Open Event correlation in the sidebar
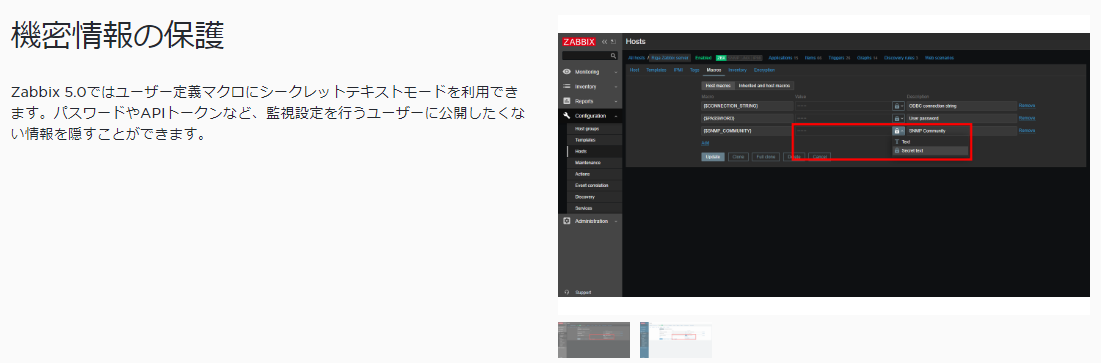Image resolution: width=1101 pixels, height=363 pixels. click(x=591, y=185)
